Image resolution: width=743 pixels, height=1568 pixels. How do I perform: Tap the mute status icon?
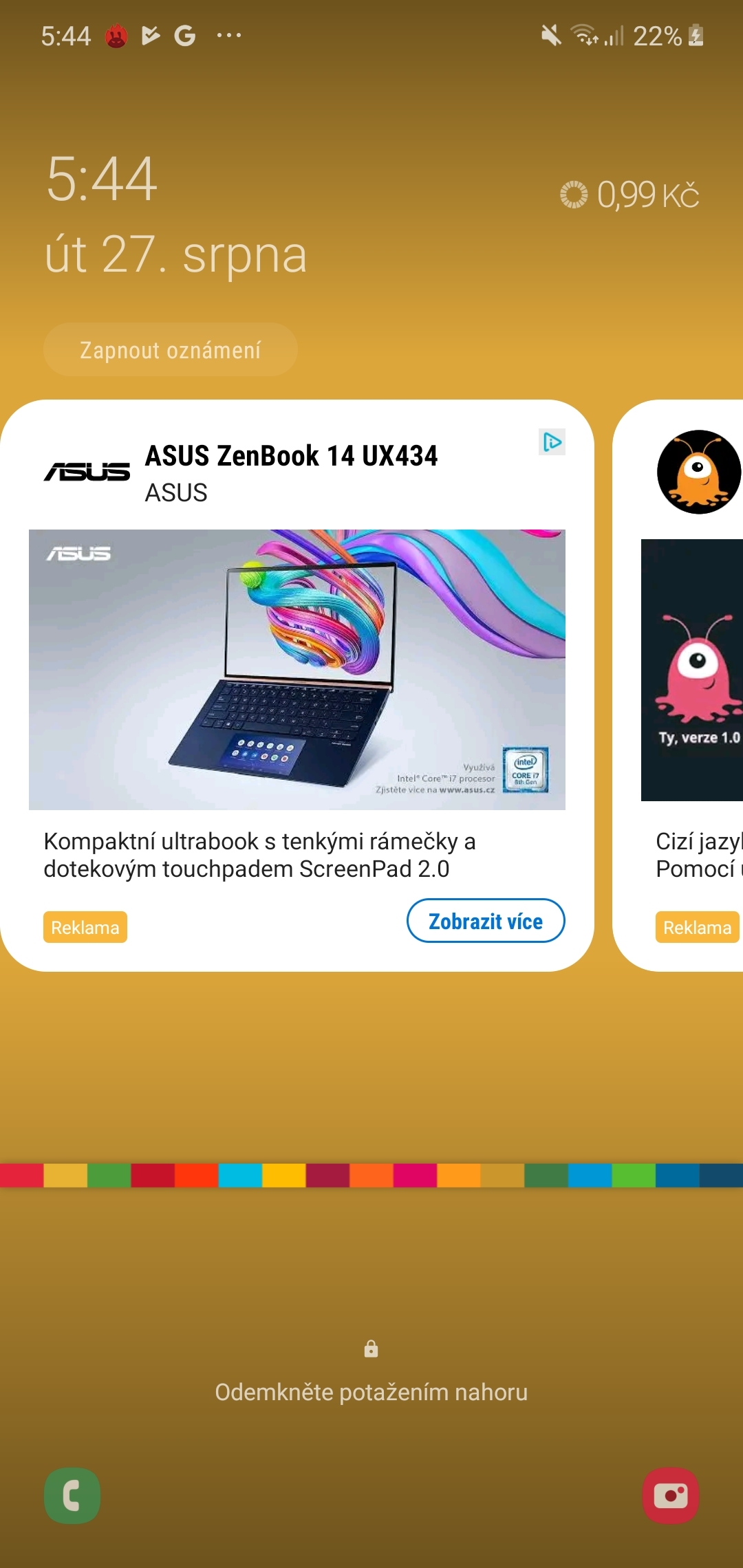pyautogui.click(x=551, y=35)
